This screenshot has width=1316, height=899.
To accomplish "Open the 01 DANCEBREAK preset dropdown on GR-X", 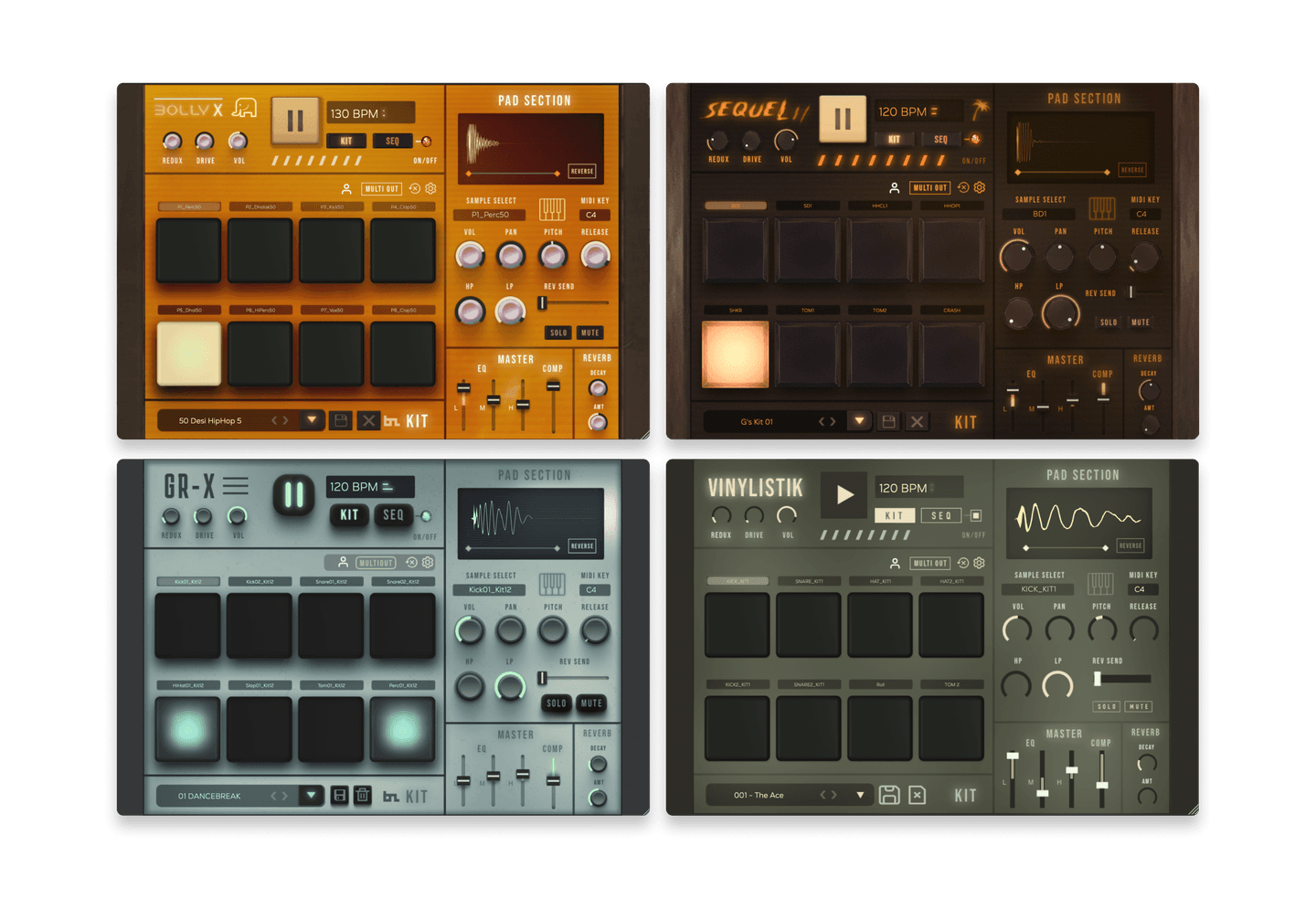I will 312,795.
